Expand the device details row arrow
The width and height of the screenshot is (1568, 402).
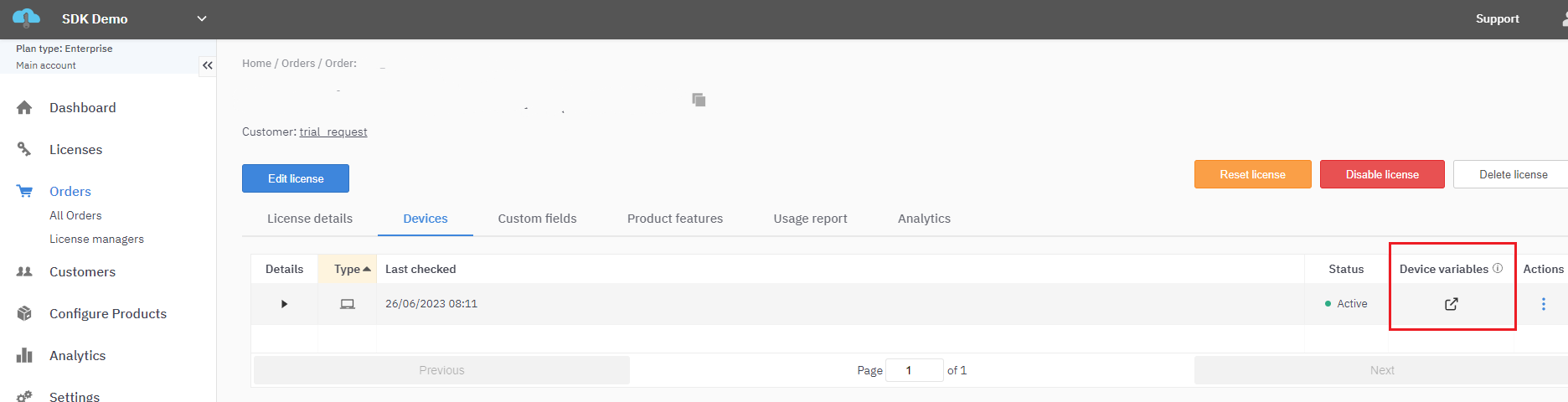pyautogui.click(x=284, y=304)
